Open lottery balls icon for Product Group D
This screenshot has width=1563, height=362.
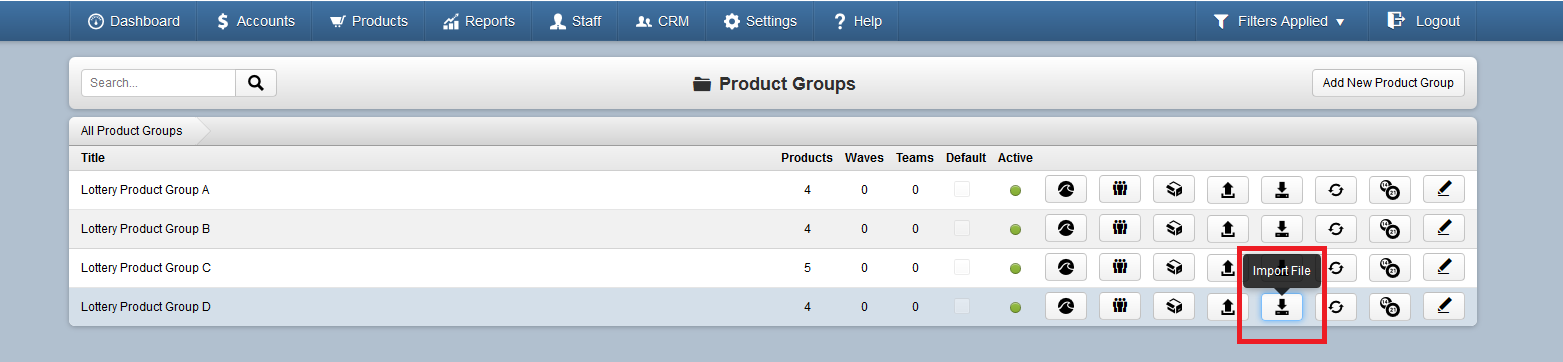pos(1390,306)
